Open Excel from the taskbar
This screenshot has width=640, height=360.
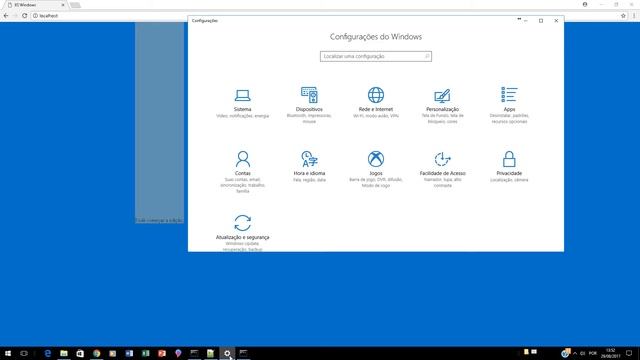(146, 353)
